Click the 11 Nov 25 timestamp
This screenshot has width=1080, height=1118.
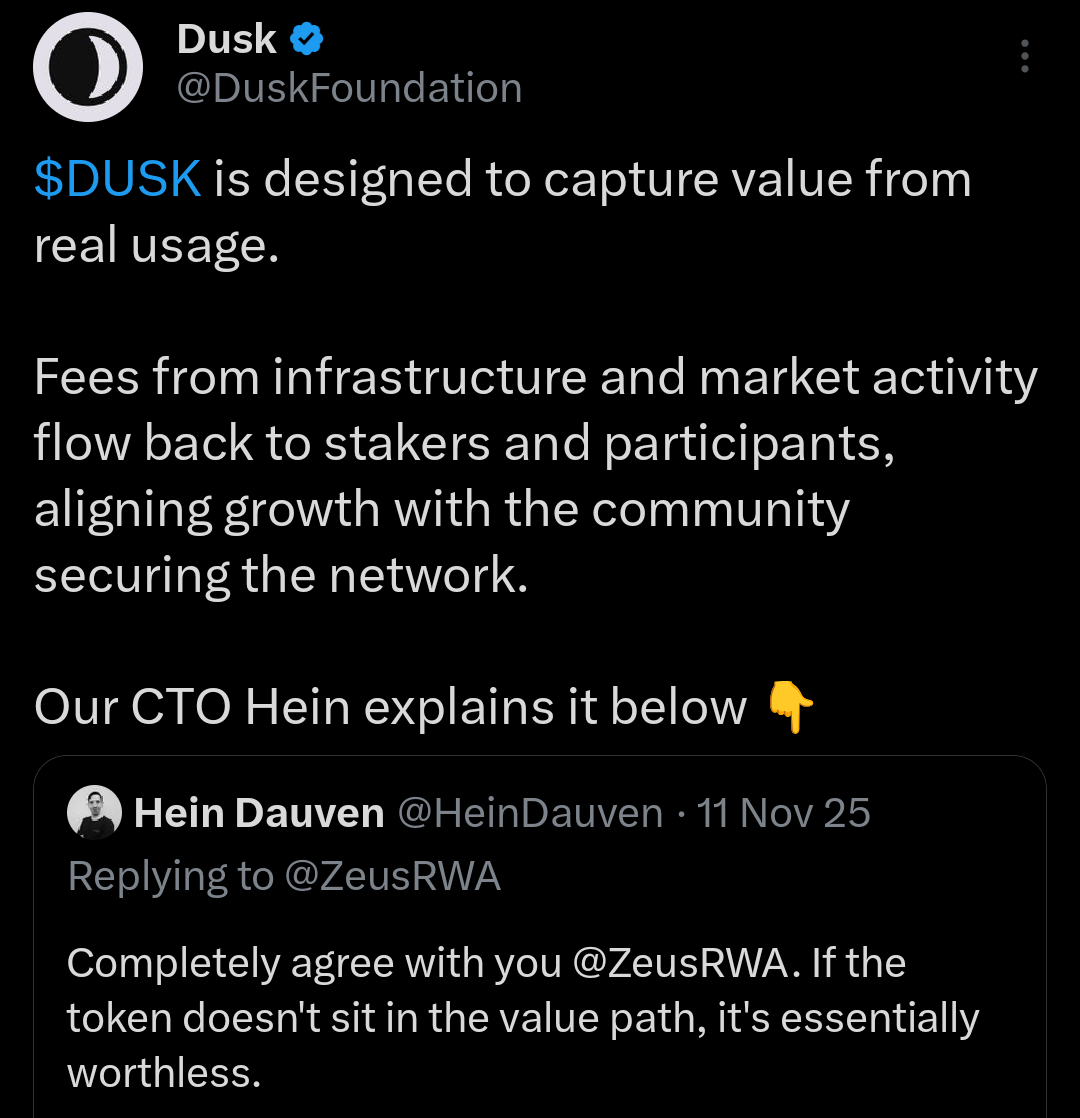point(784,813)
